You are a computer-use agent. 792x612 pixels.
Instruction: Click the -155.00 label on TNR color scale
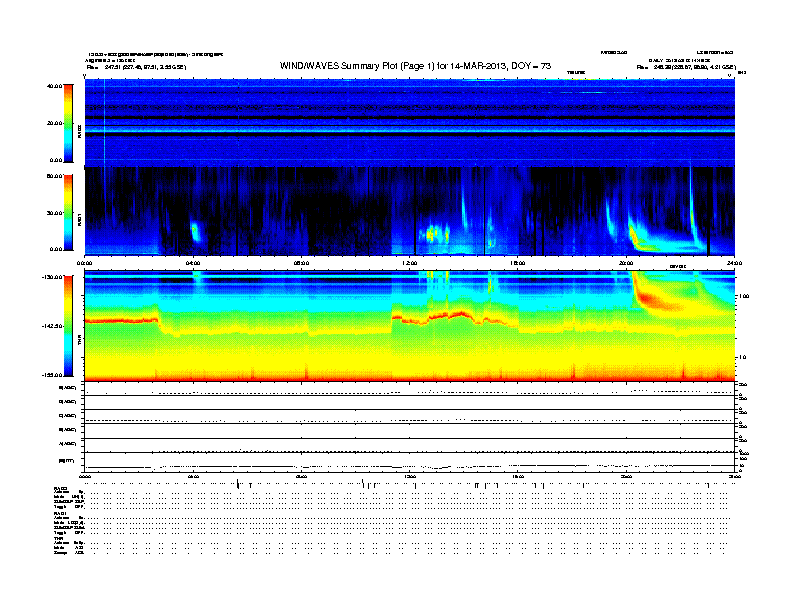tap(52, 375)
